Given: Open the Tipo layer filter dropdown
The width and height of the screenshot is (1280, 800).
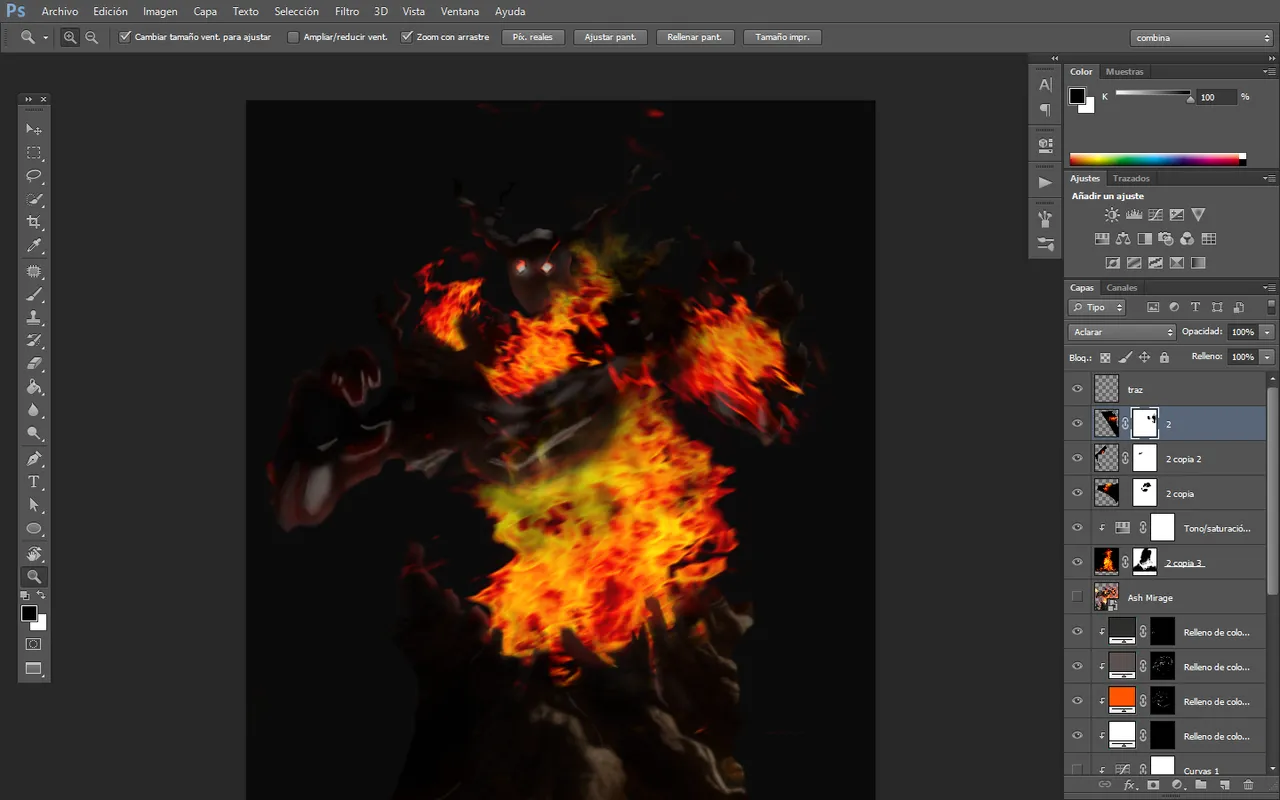Looking at the screenshot, I should tap(1097, 308).
